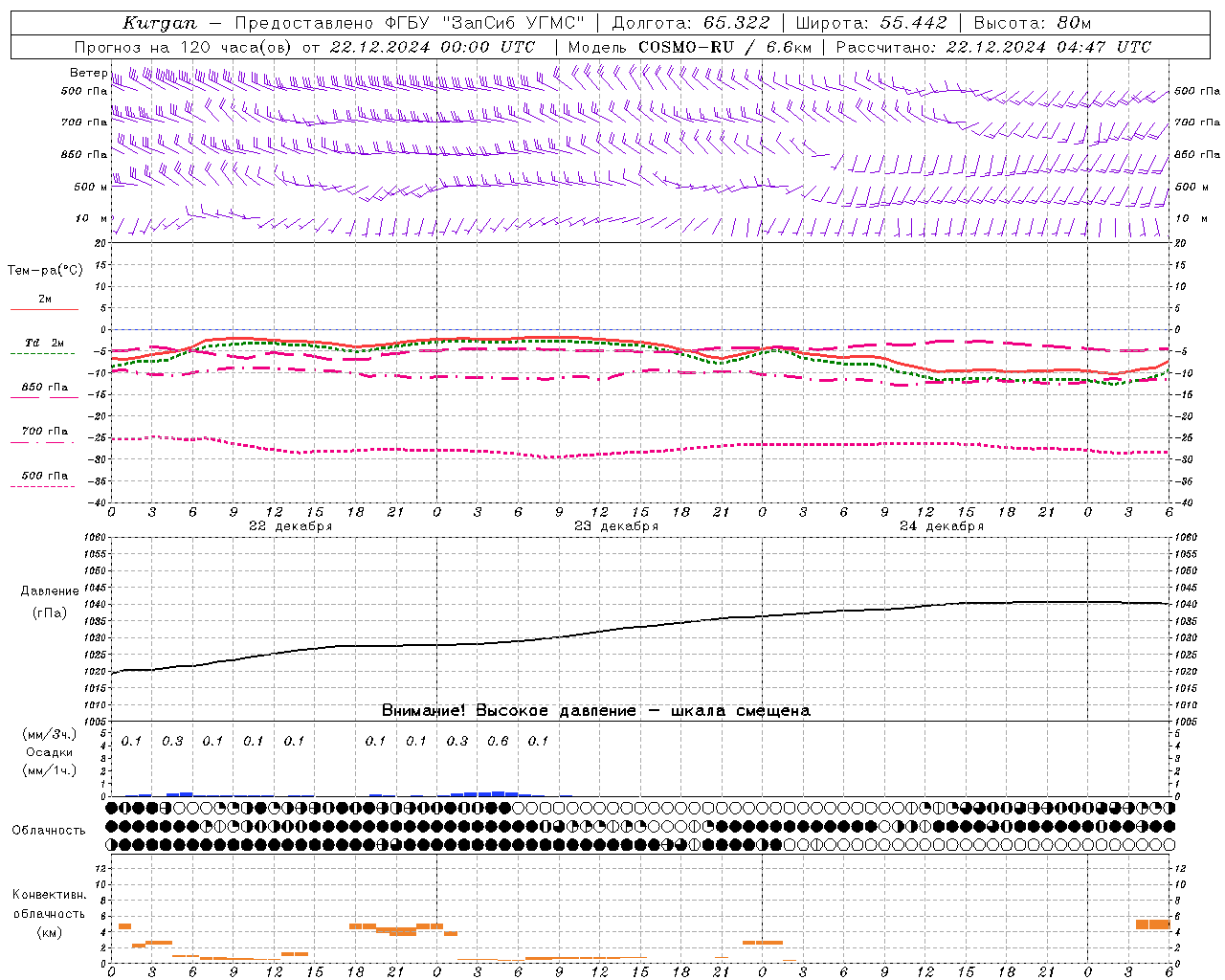Screen dimensions: 1225x980
Task: Click the "Осадки" precipitation panel label
Action: (49, 752)
